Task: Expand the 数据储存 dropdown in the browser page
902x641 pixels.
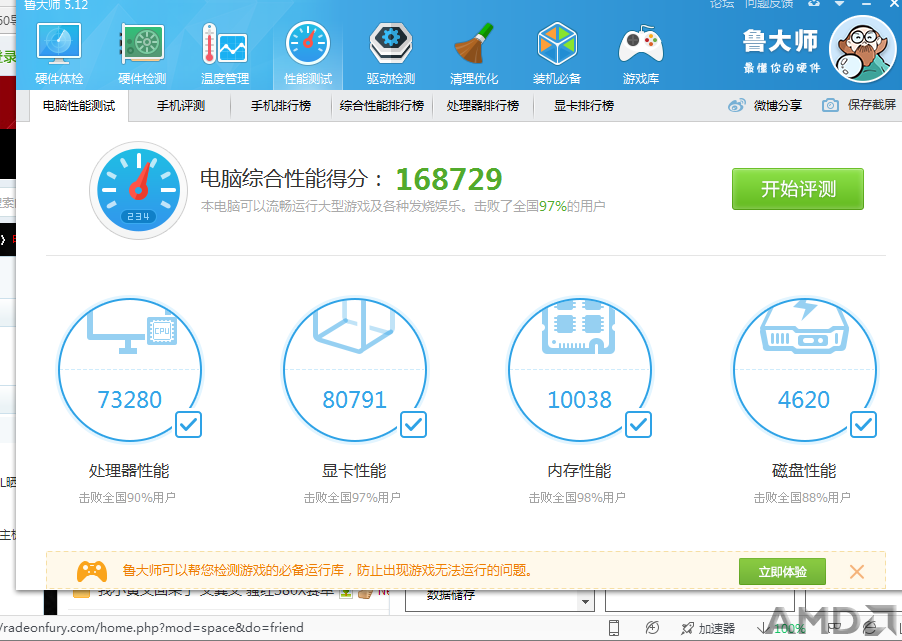Action: [585, 601]
